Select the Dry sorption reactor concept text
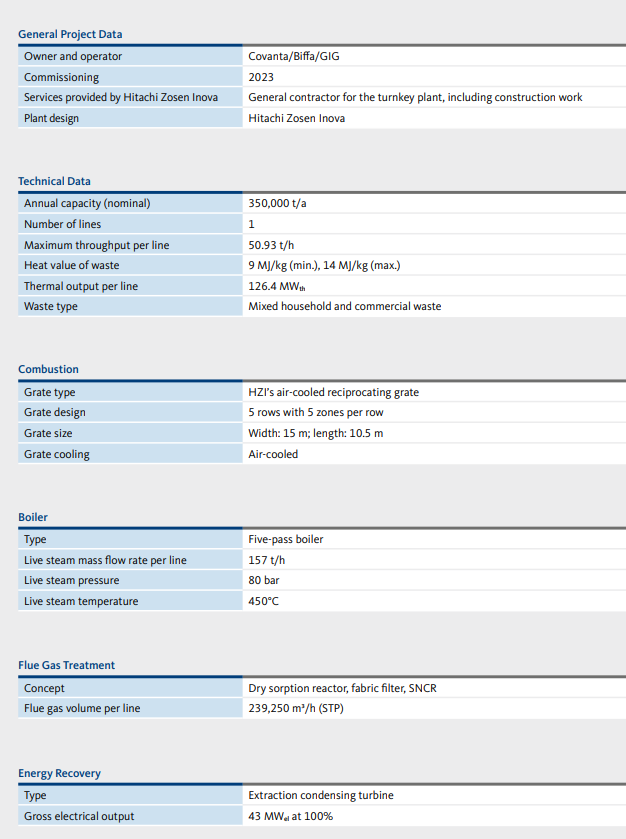Viewport: 626px width, 839px height. pyautogui.click(x=342, y=688)
